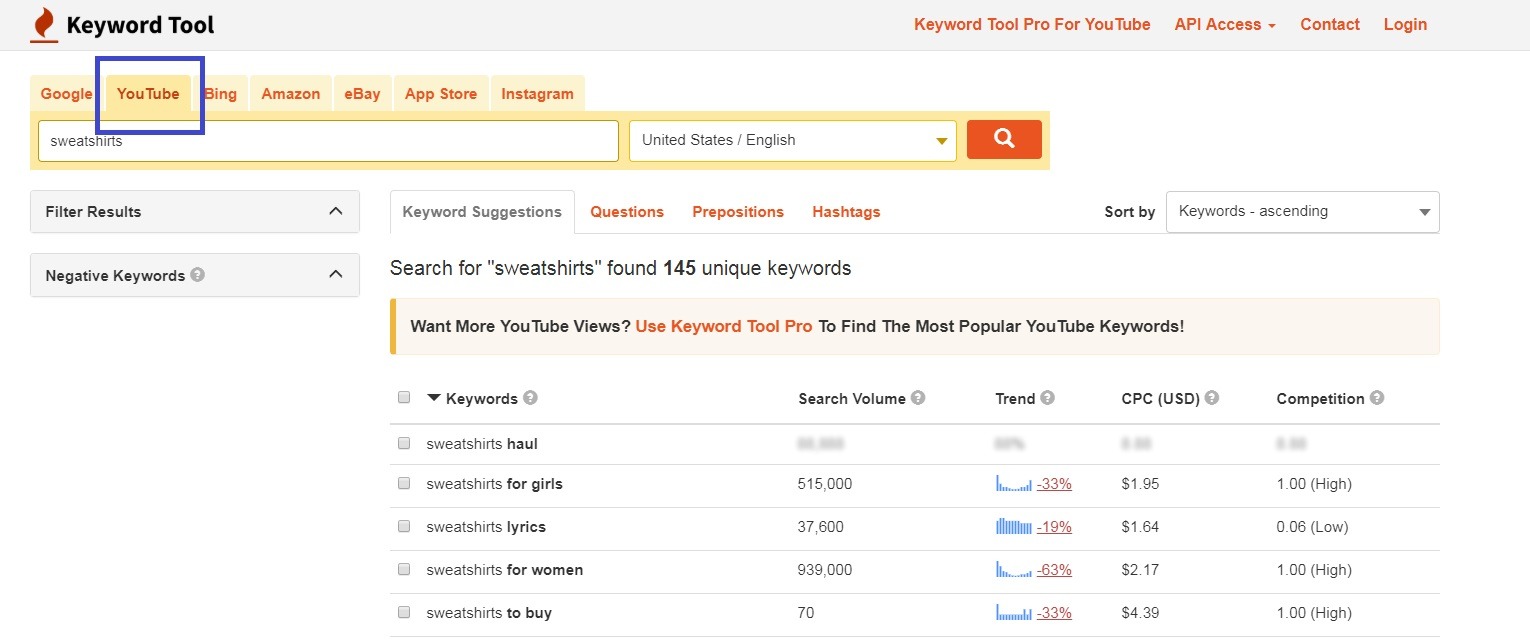Viewport: 1530px width, 642px height.
Task: Select the YouTube tab
Action: click(148, 94)
